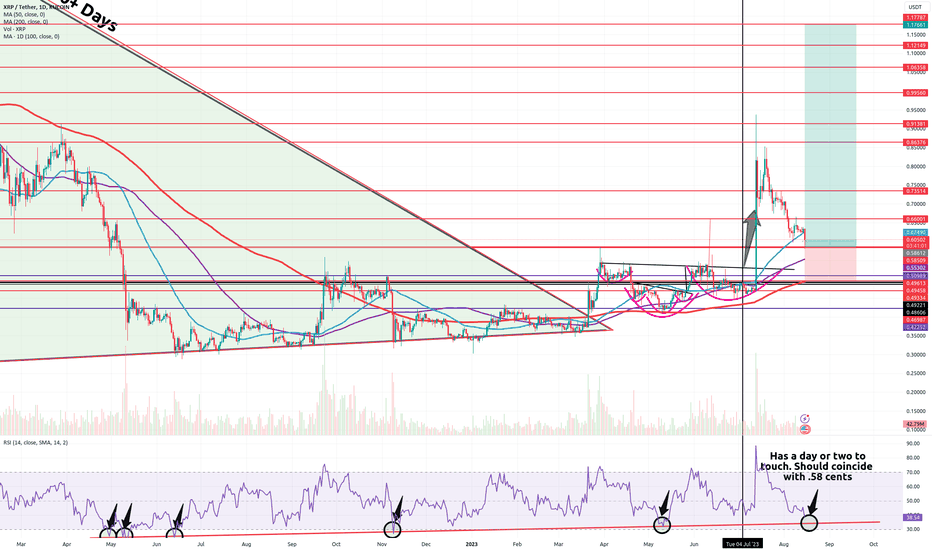Click the Dec label on time axis
The height and width of the screenshot is (550, 932).
425,544
